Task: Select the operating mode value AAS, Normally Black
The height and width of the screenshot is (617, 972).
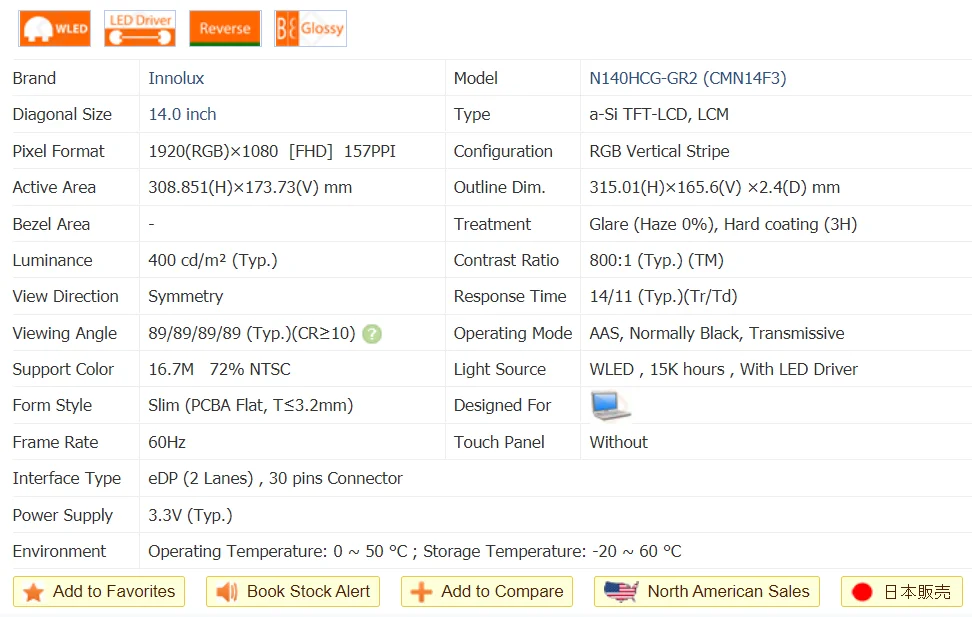Action: point(717,334)
